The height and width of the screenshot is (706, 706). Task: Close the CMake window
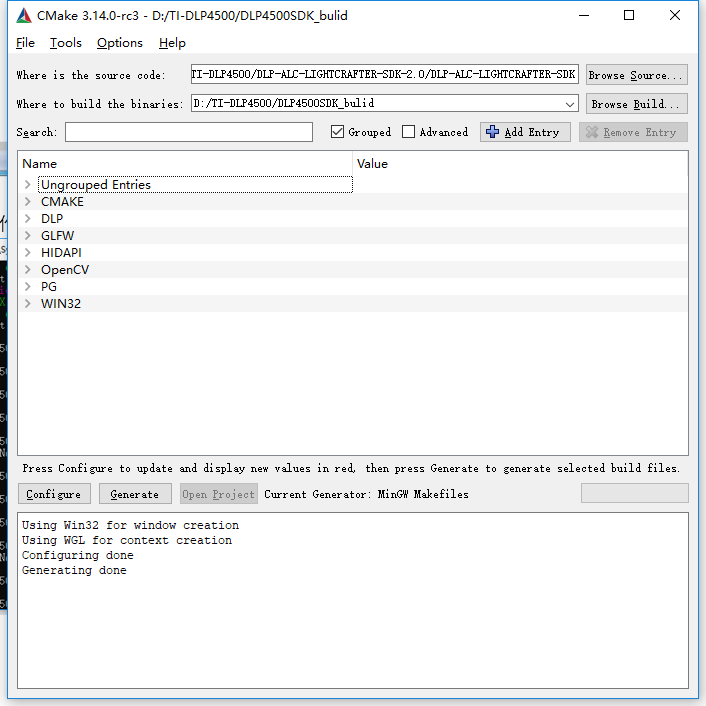[674, 15]
